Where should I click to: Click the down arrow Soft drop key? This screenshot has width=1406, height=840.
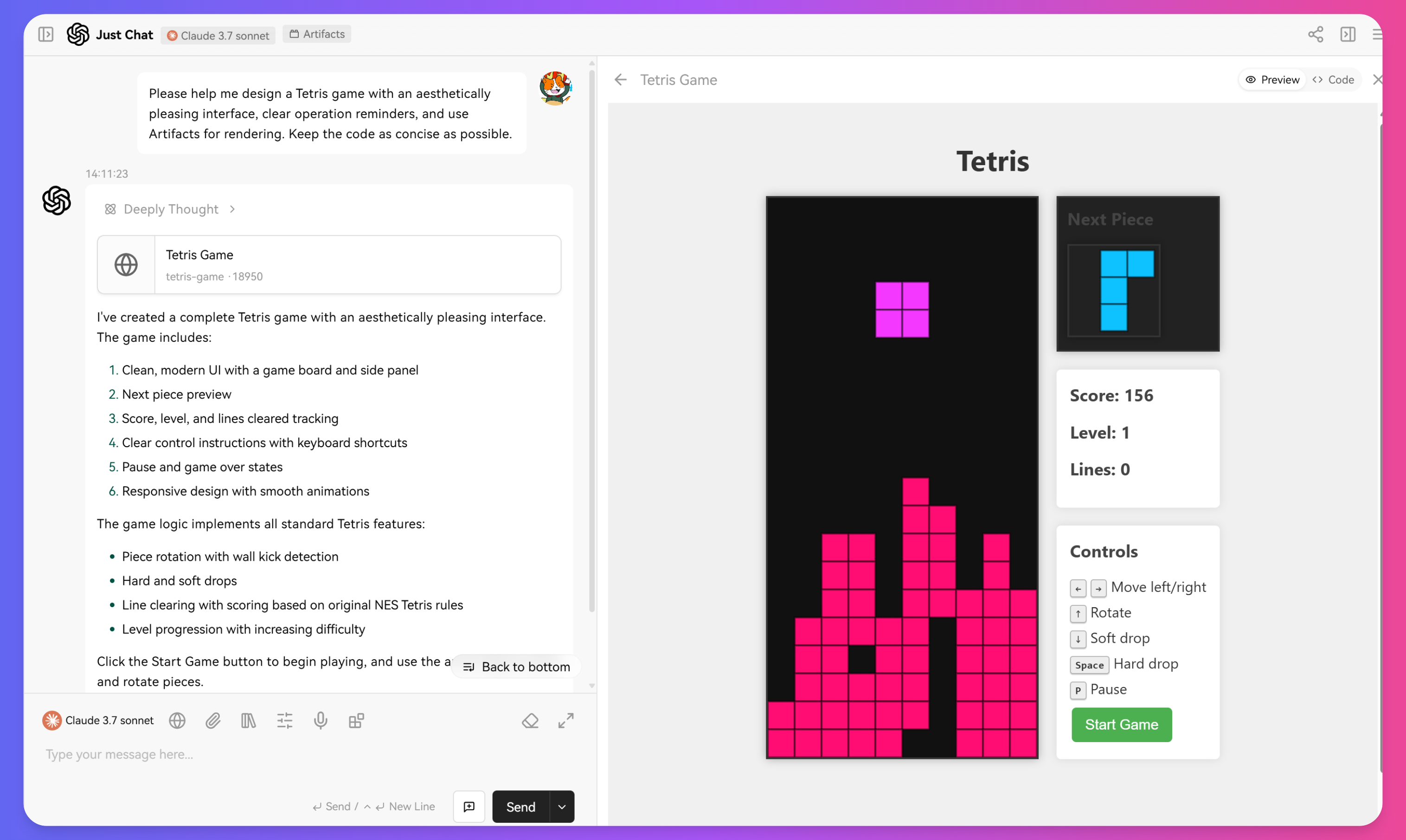1078,639
